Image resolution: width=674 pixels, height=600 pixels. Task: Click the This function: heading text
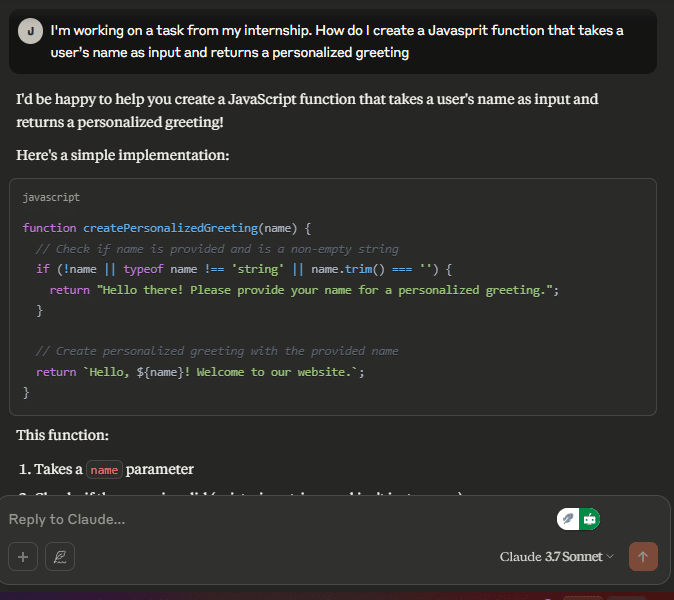pyautogui.click(x=63, y=435)
